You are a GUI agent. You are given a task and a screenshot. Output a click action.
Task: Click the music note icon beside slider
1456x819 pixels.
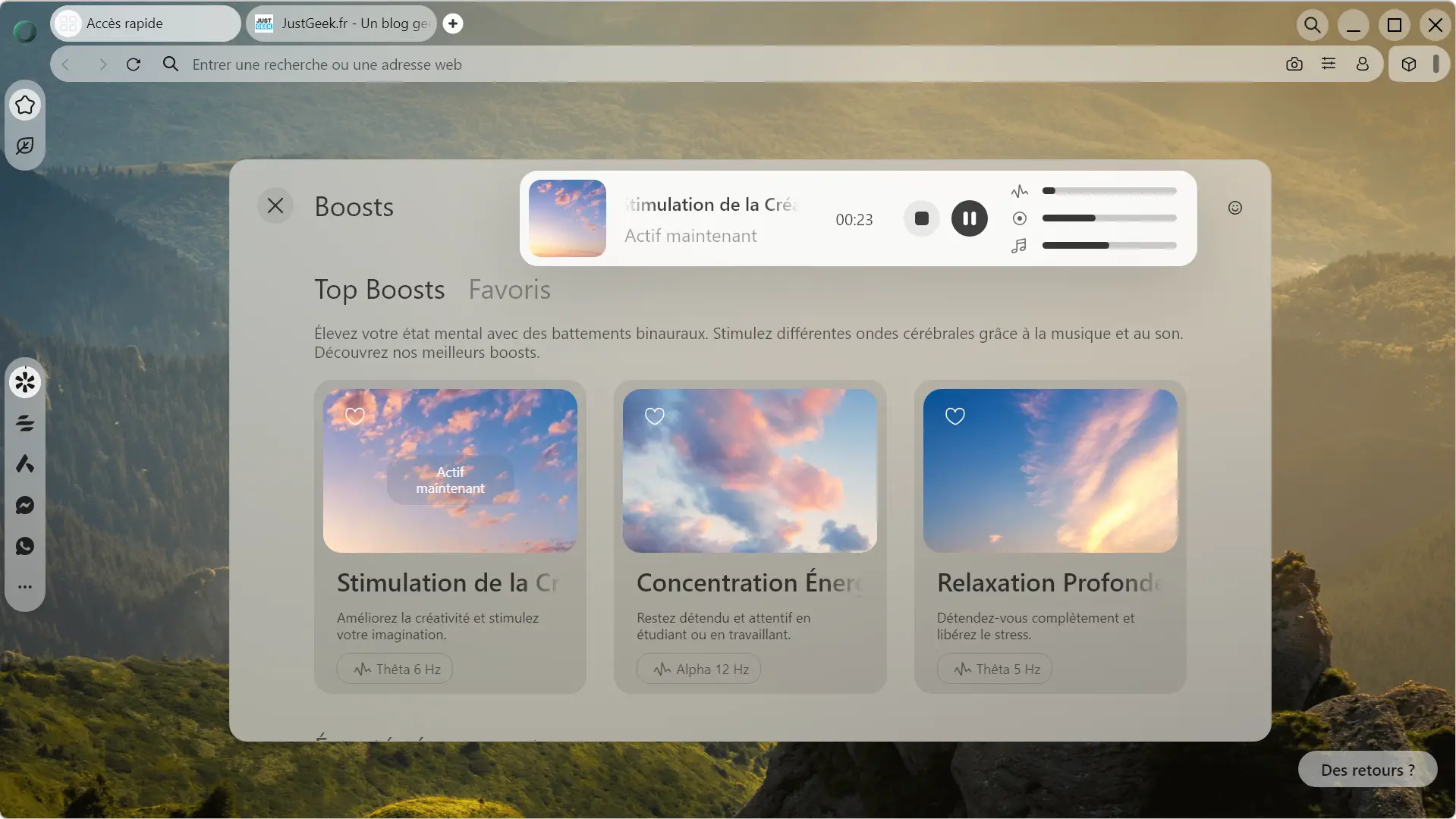(x=1020, y=246)
